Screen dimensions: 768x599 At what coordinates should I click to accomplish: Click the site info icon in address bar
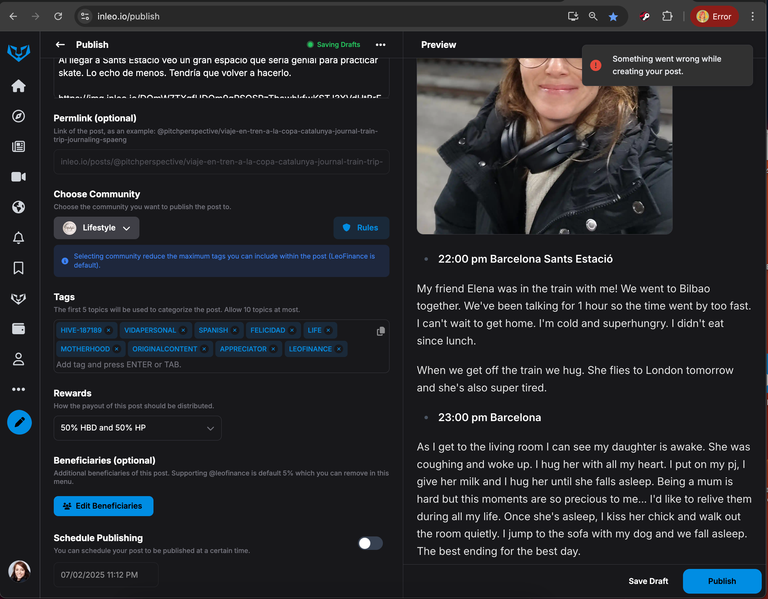click(x=85, y=16)
